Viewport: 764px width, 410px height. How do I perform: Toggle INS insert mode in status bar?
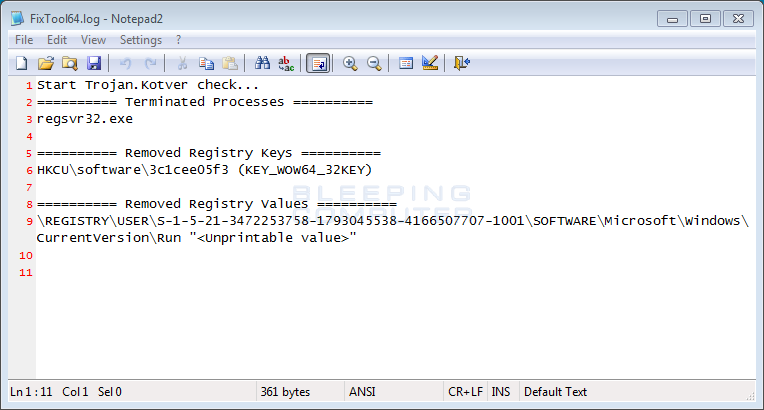click(501, 392)
